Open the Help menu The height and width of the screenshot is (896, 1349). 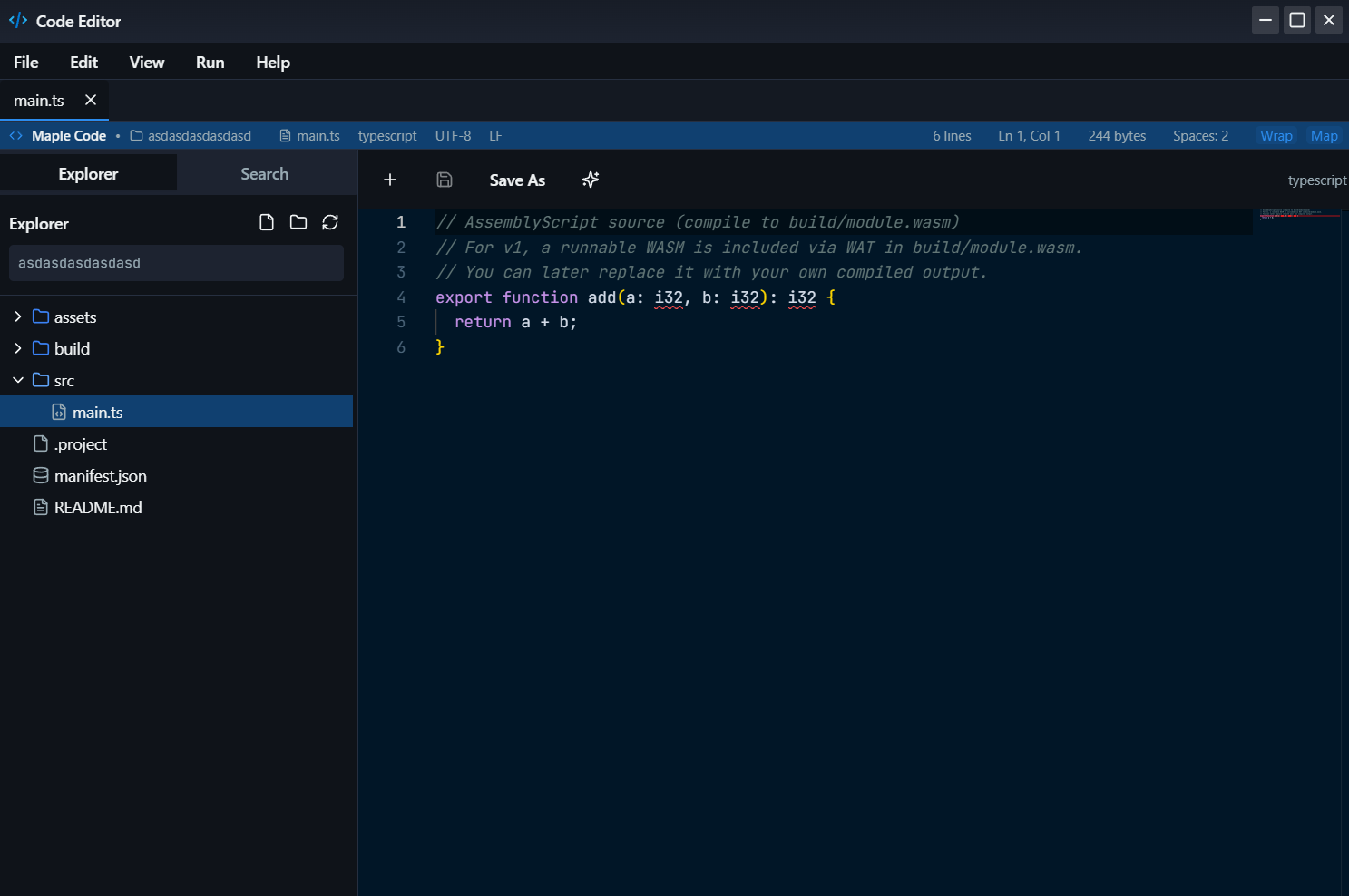(273, 62)
